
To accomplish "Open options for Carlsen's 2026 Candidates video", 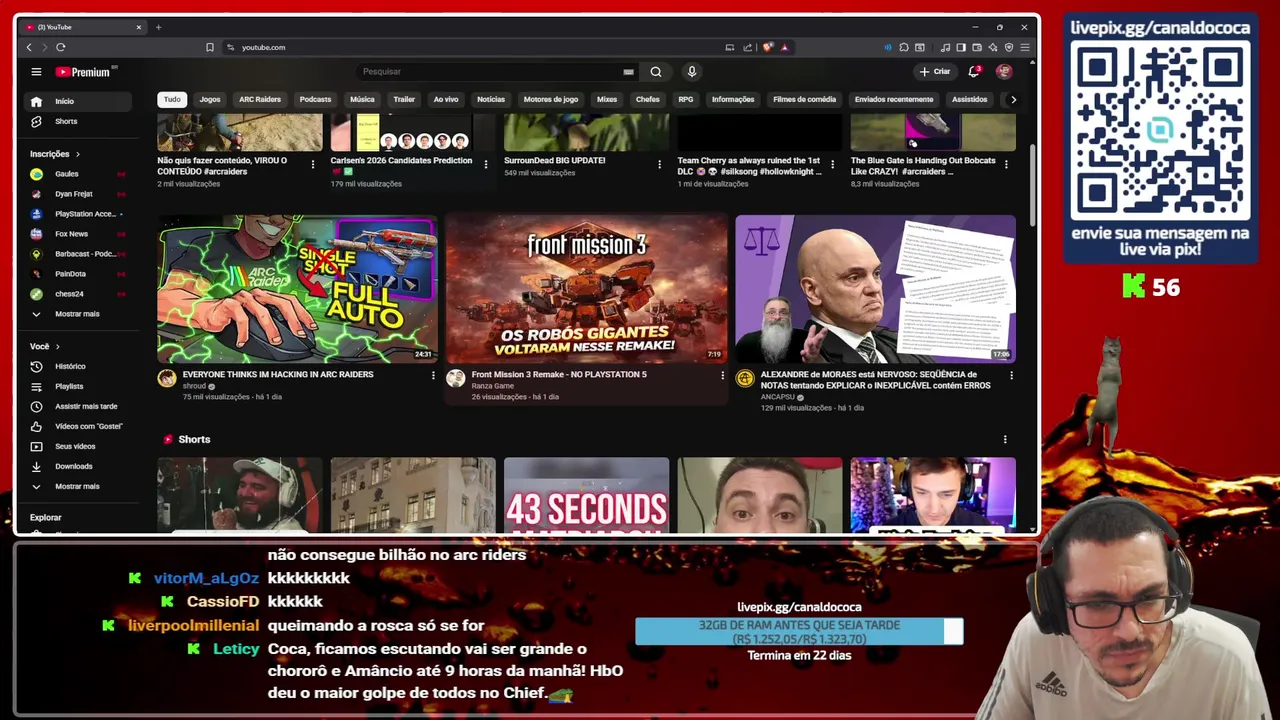I will tap(486, 164).
